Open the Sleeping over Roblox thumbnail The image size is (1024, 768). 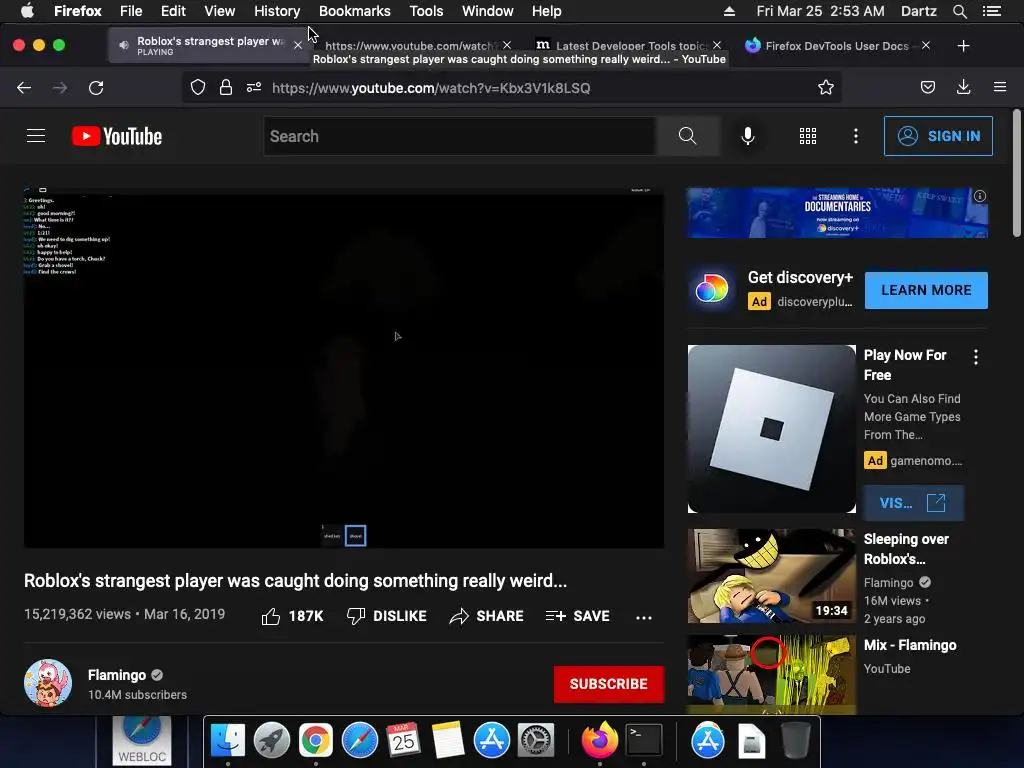[x=771, y=576]
